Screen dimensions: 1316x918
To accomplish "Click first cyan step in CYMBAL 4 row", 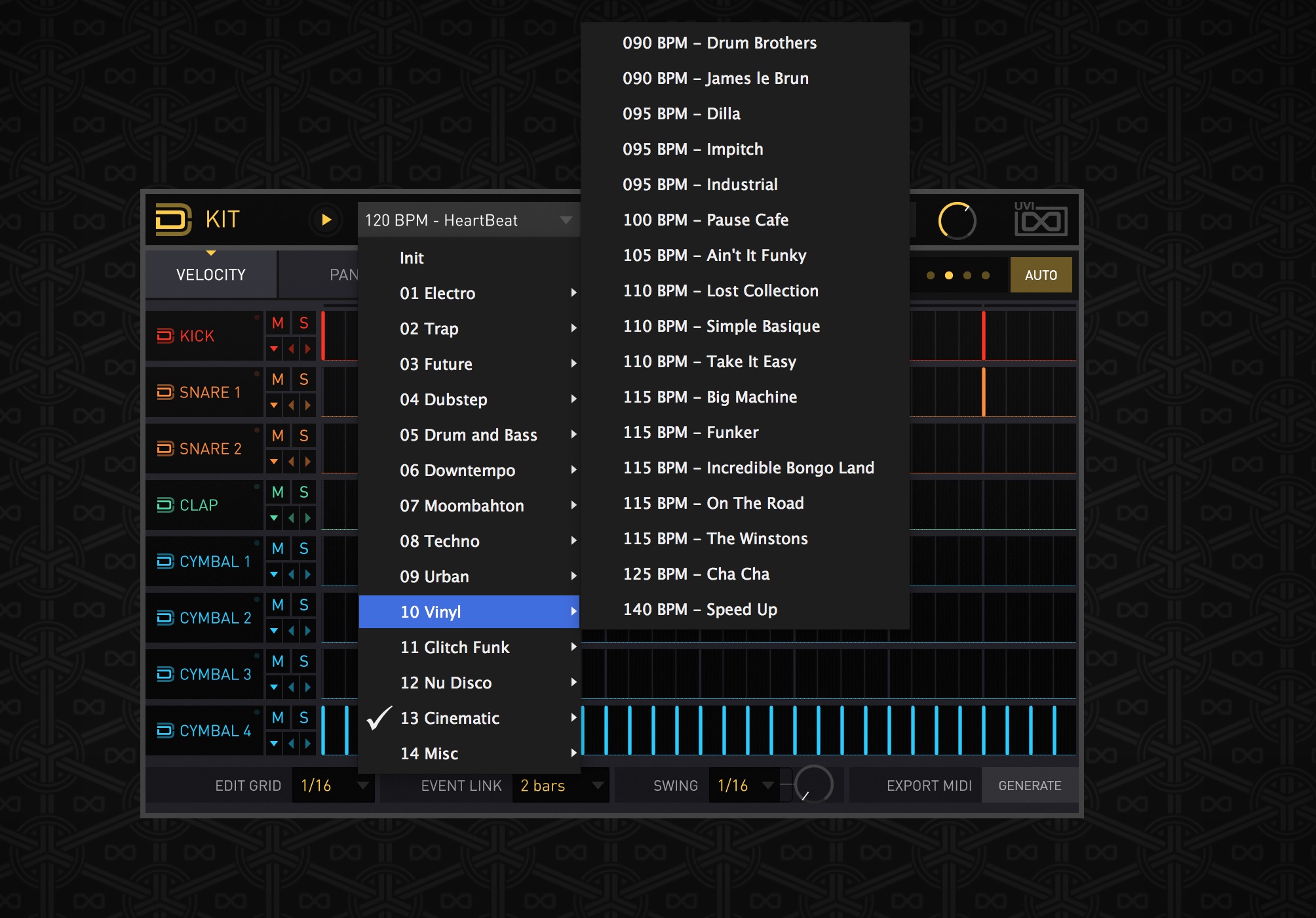I will tap(323, 730).
